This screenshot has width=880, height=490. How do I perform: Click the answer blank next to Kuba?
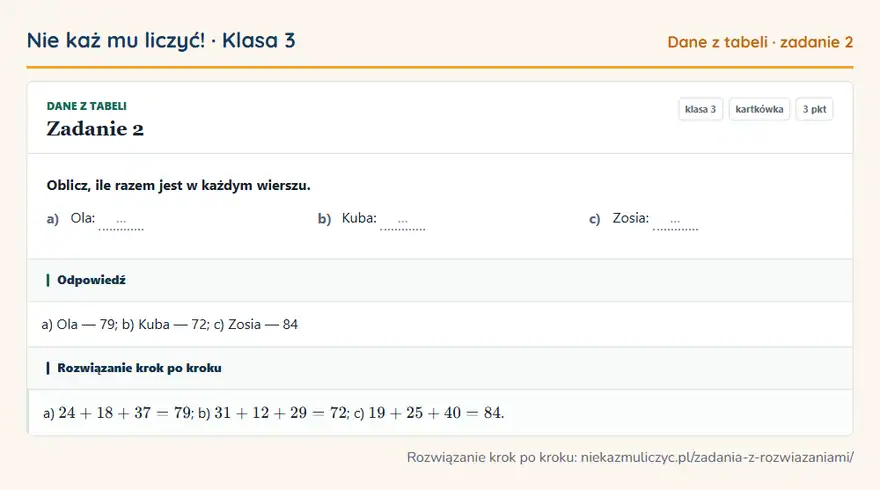click(402, 222)
